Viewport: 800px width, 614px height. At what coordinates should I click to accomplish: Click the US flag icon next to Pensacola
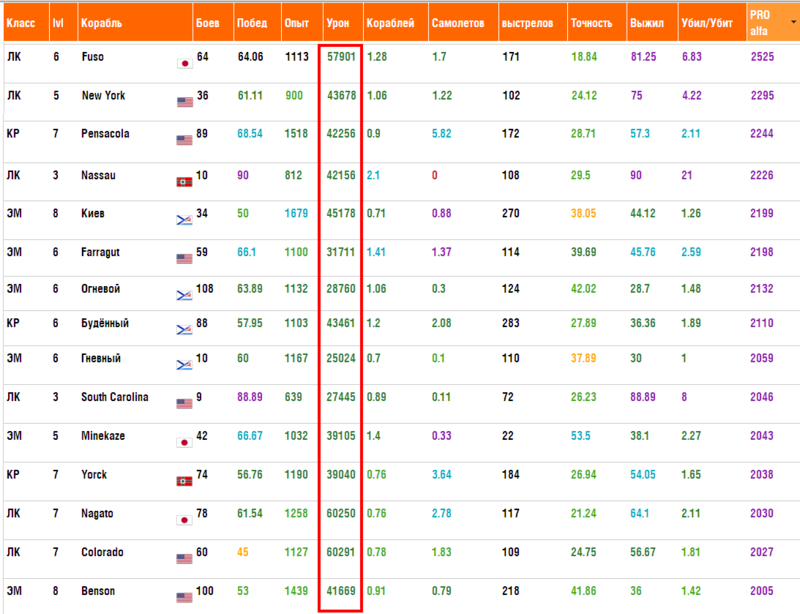click(x=185, y=140)
